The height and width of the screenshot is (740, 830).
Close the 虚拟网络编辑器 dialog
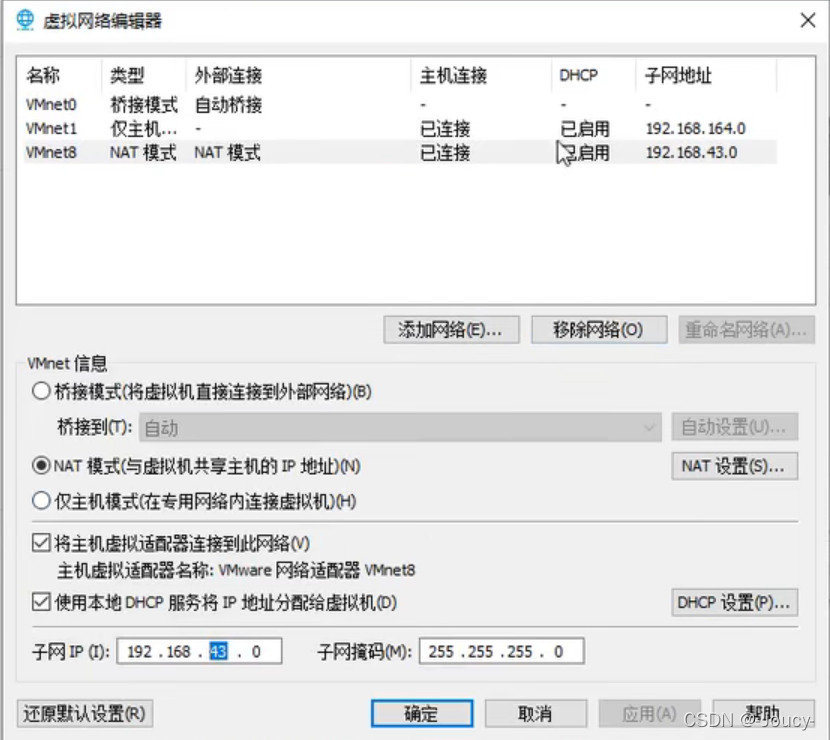(x=807, y=21)
